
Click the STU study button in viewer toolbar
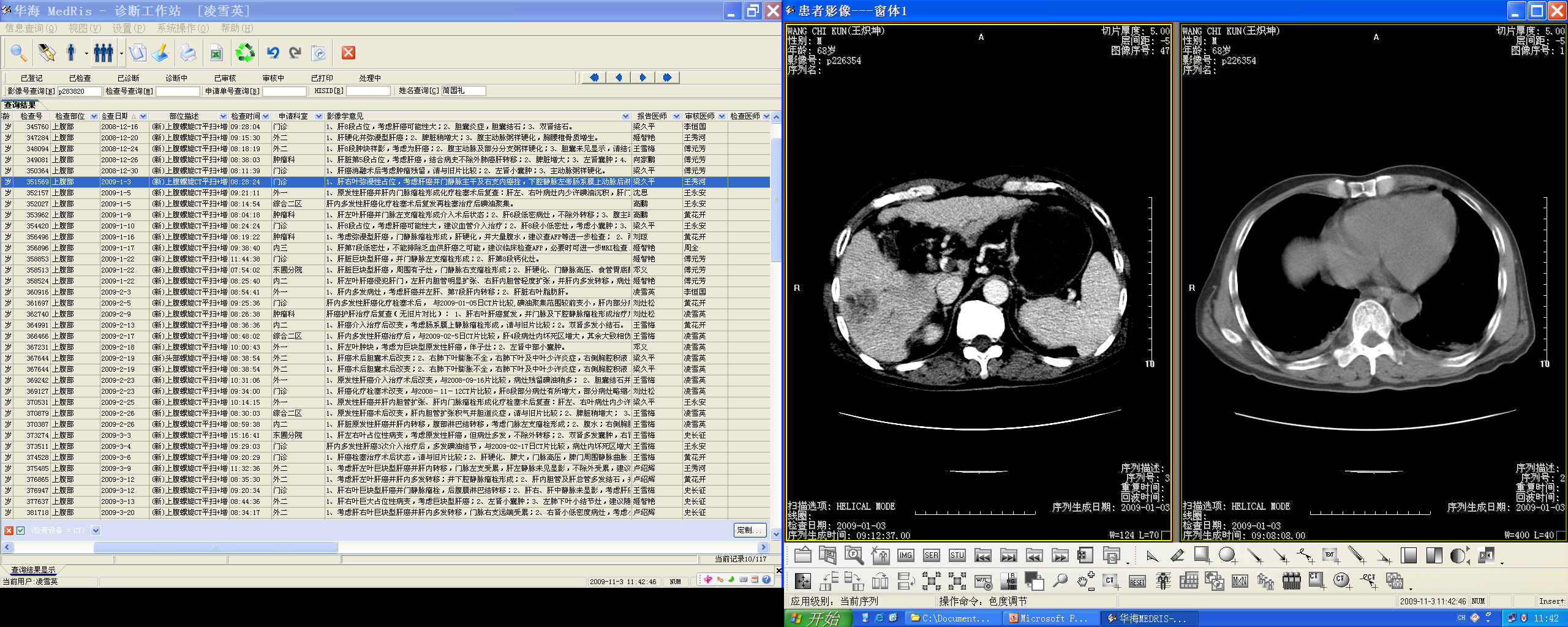[957, 555]
